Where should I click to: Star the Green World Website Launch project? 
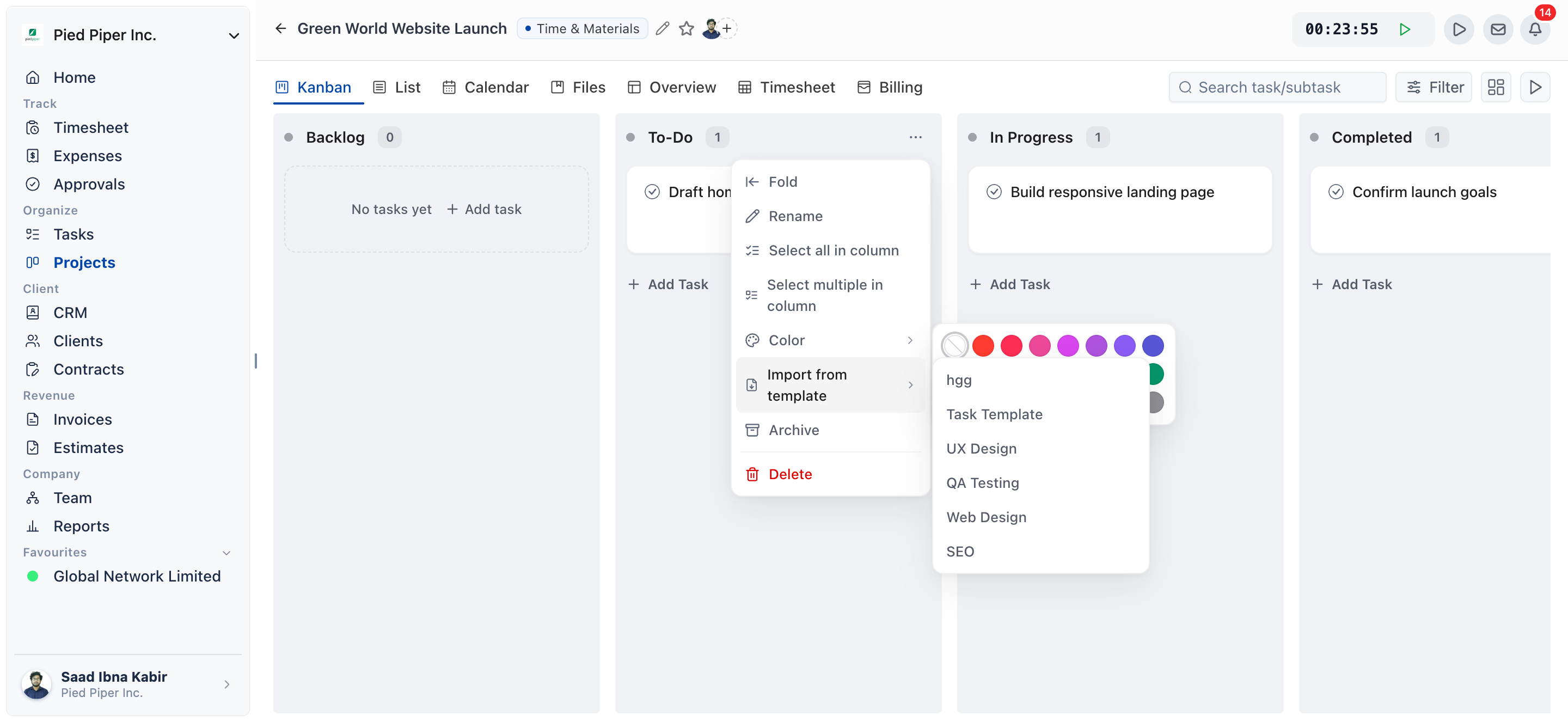coord(686,29)
